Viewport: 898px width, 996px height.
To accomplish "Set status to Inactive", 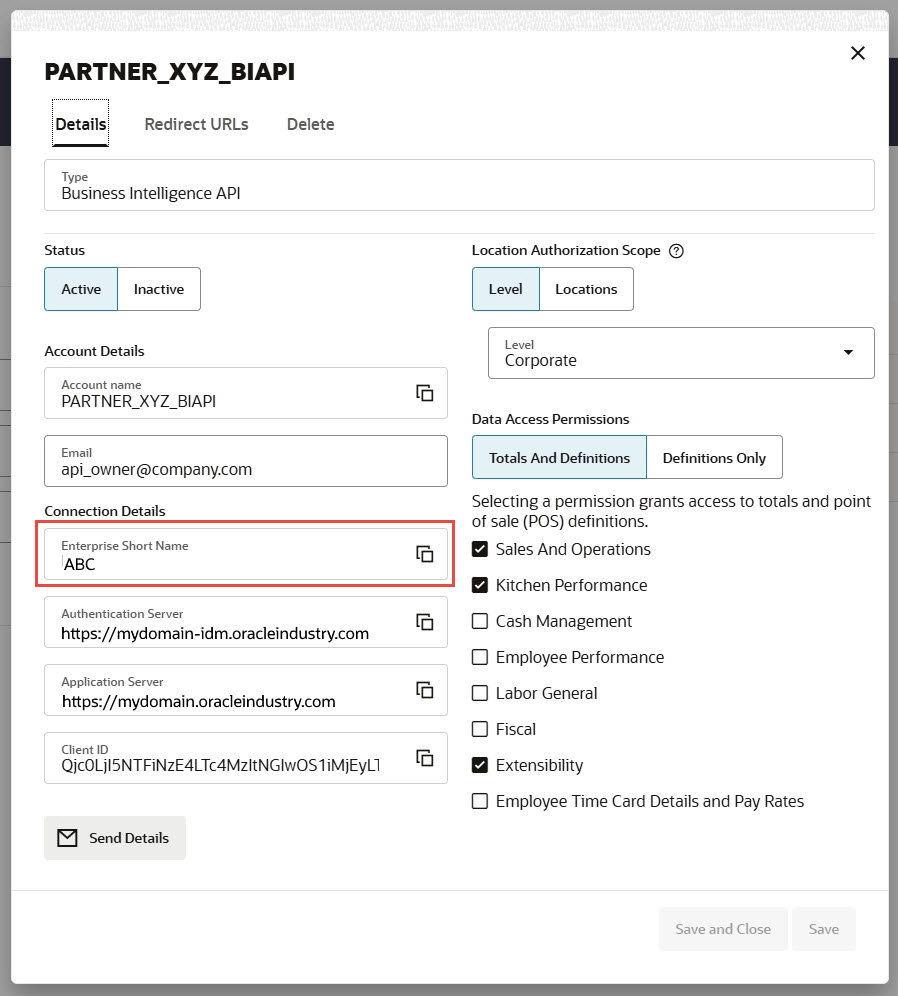I will click(159, 289).
